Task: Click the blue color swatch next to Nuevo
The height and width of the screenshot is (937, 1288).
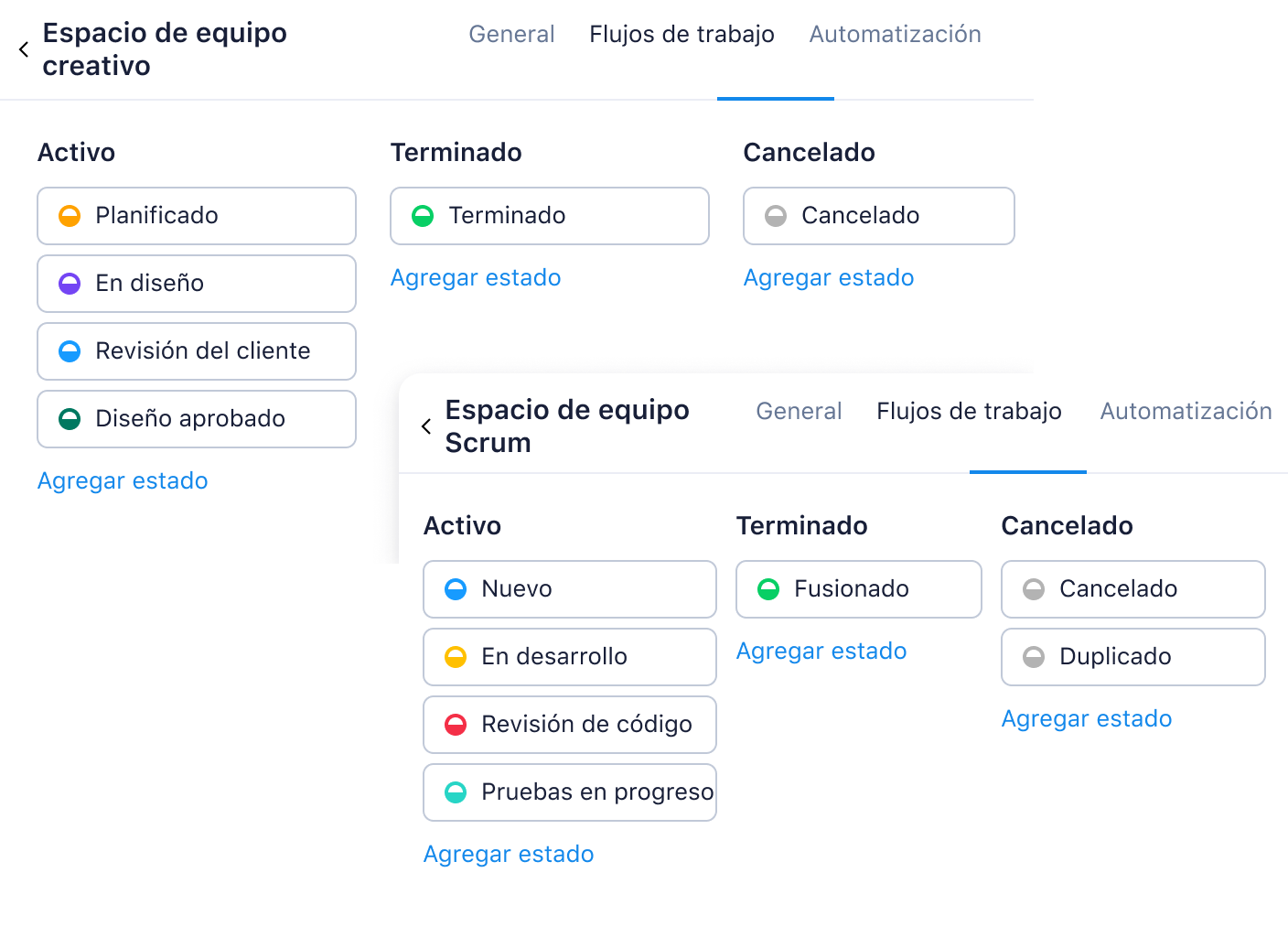Action: 454,589
